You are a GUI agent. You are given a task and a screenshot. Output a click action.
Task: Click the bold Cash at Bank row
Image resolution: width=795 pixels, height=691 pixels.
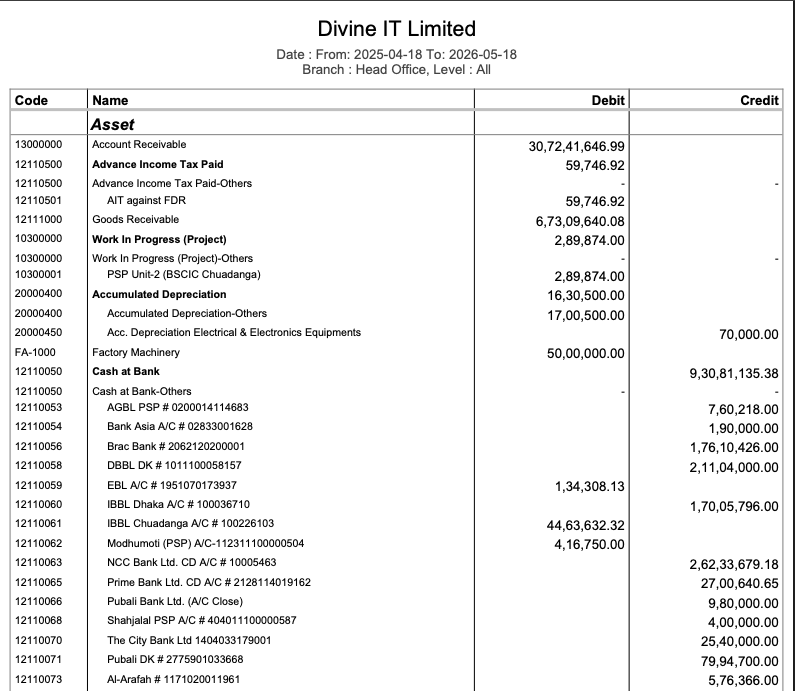[x=126, y=372]
